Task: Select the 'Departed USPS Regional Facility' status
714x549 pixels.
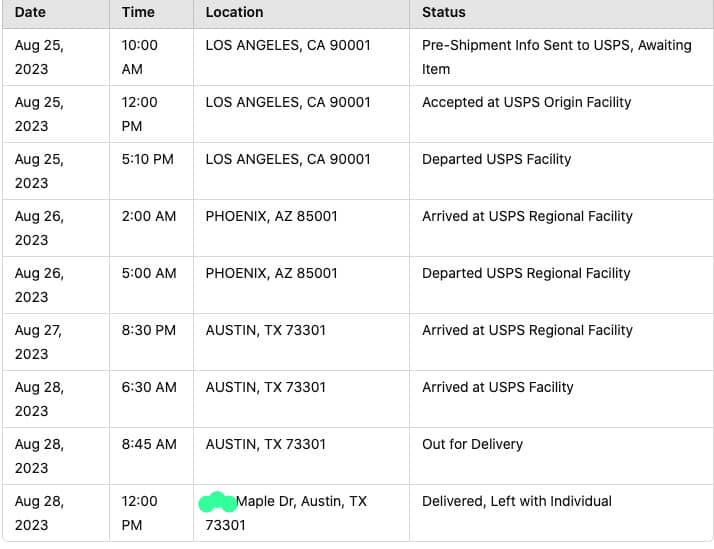Action: pos(526,273)
